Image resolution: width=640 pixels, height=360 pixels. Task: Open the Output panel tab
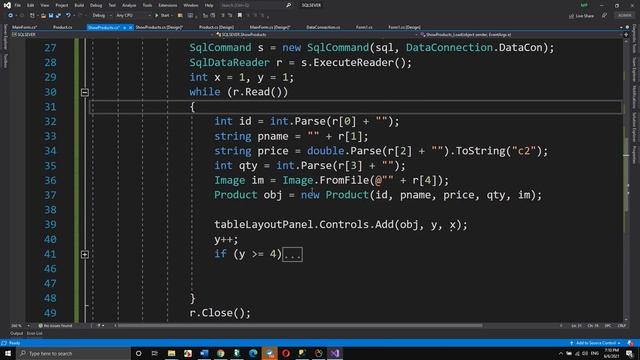pyautogui.click(x=17, y=333)
